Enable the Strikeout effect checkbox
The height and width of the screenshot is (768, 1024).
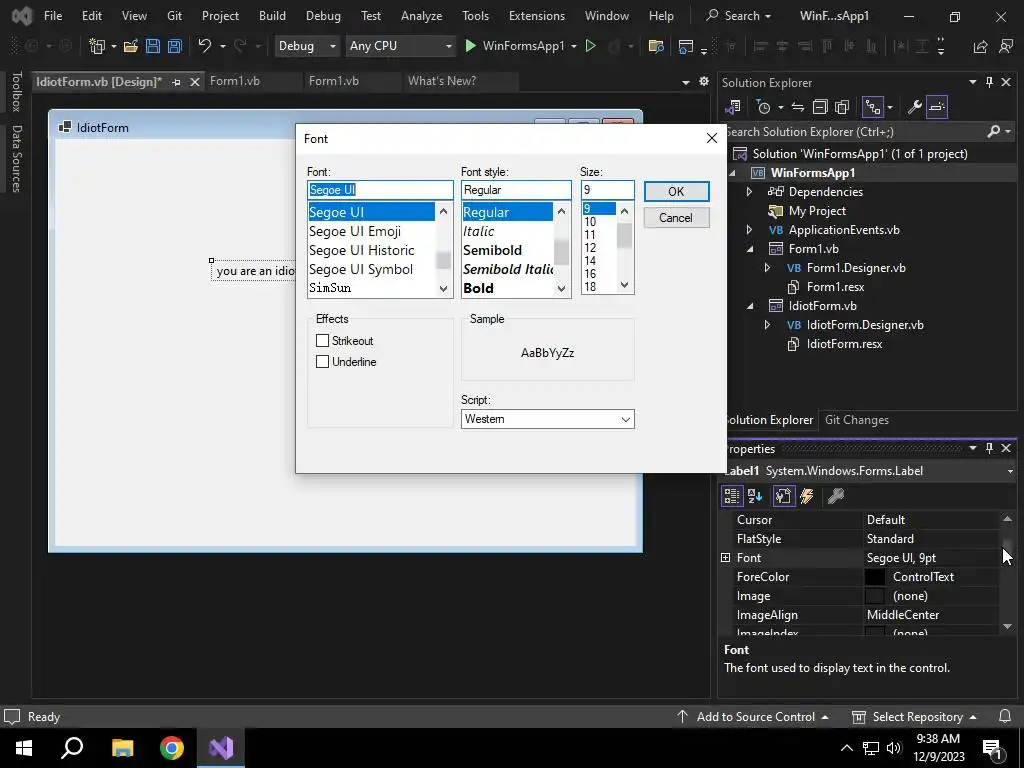click(322, 341)
